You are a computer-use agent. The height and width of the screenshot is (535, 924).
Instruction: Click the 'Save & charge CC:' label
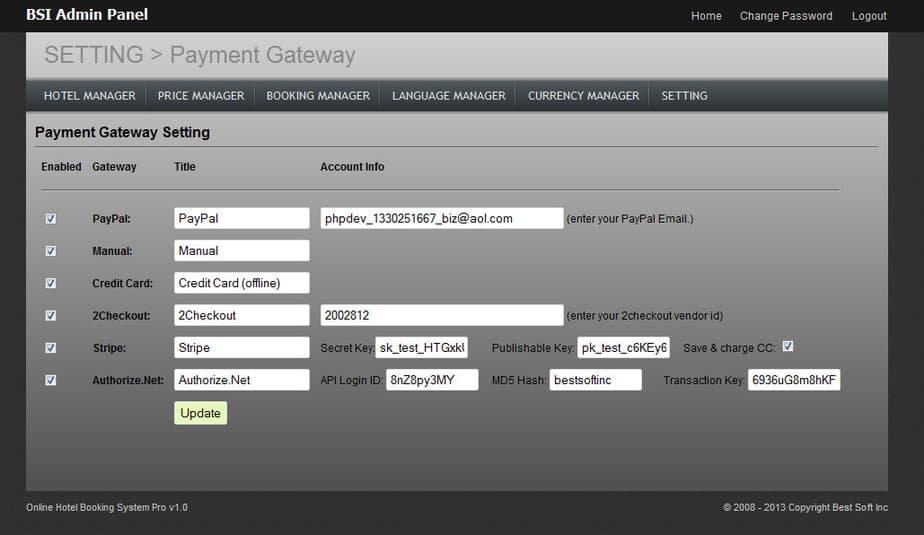click(x=729, y=348)
